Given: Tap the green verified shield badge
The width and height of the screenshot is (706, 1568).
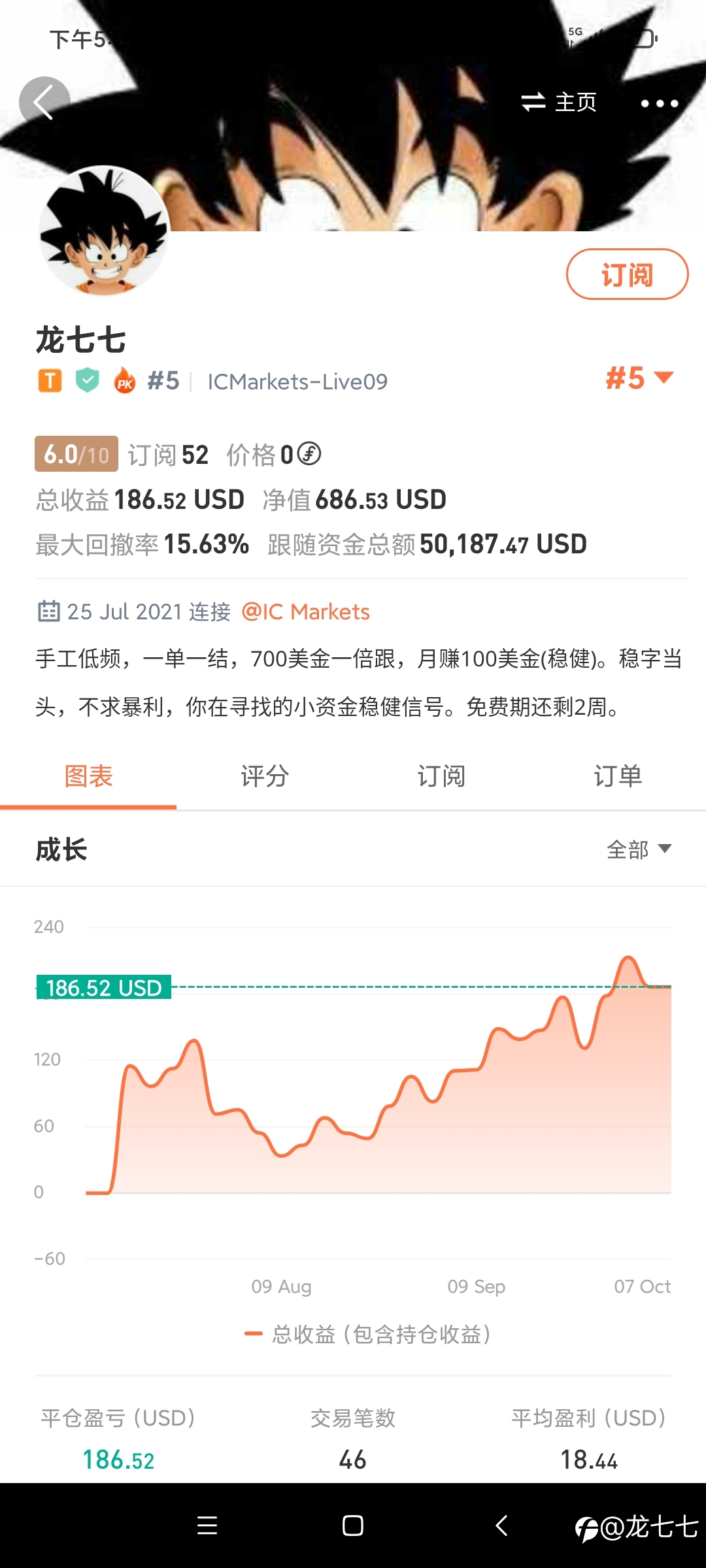Looking at the screenshot, I should point(88,380).
